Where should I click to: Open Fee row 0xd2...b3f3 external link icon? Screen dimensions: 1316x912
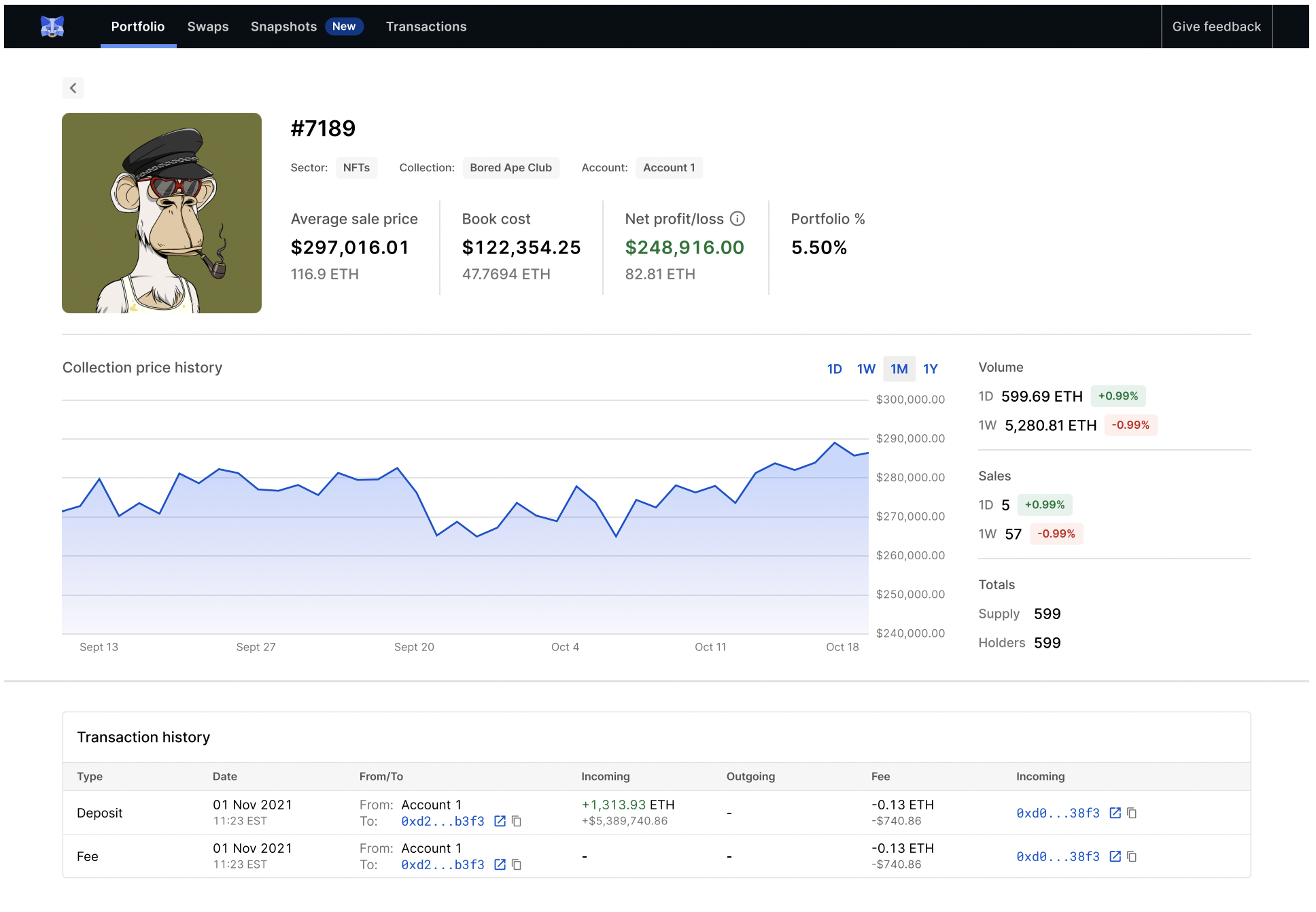coord(500,864)
